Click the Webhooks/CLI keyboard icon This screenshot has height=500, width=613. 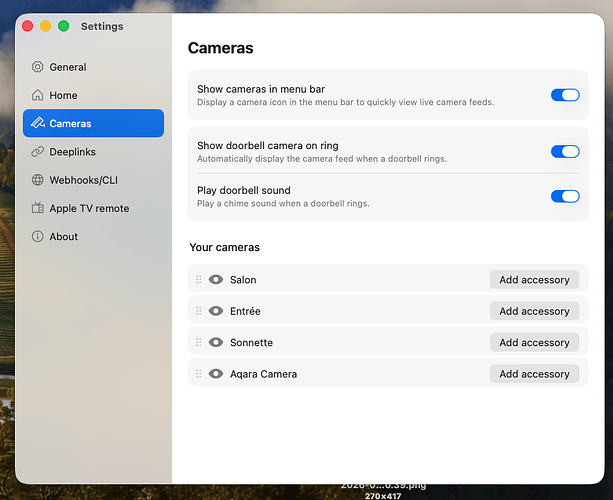tap(38, 180)
